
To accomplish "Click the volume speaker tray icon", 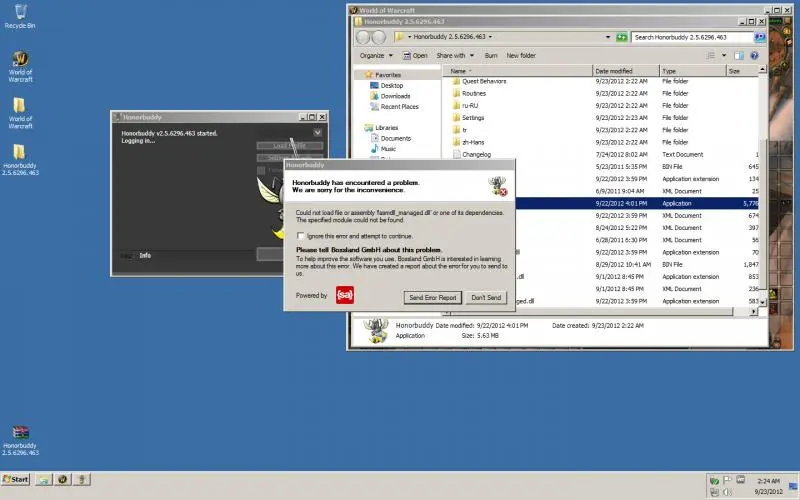I will click(x=728, y=492).
